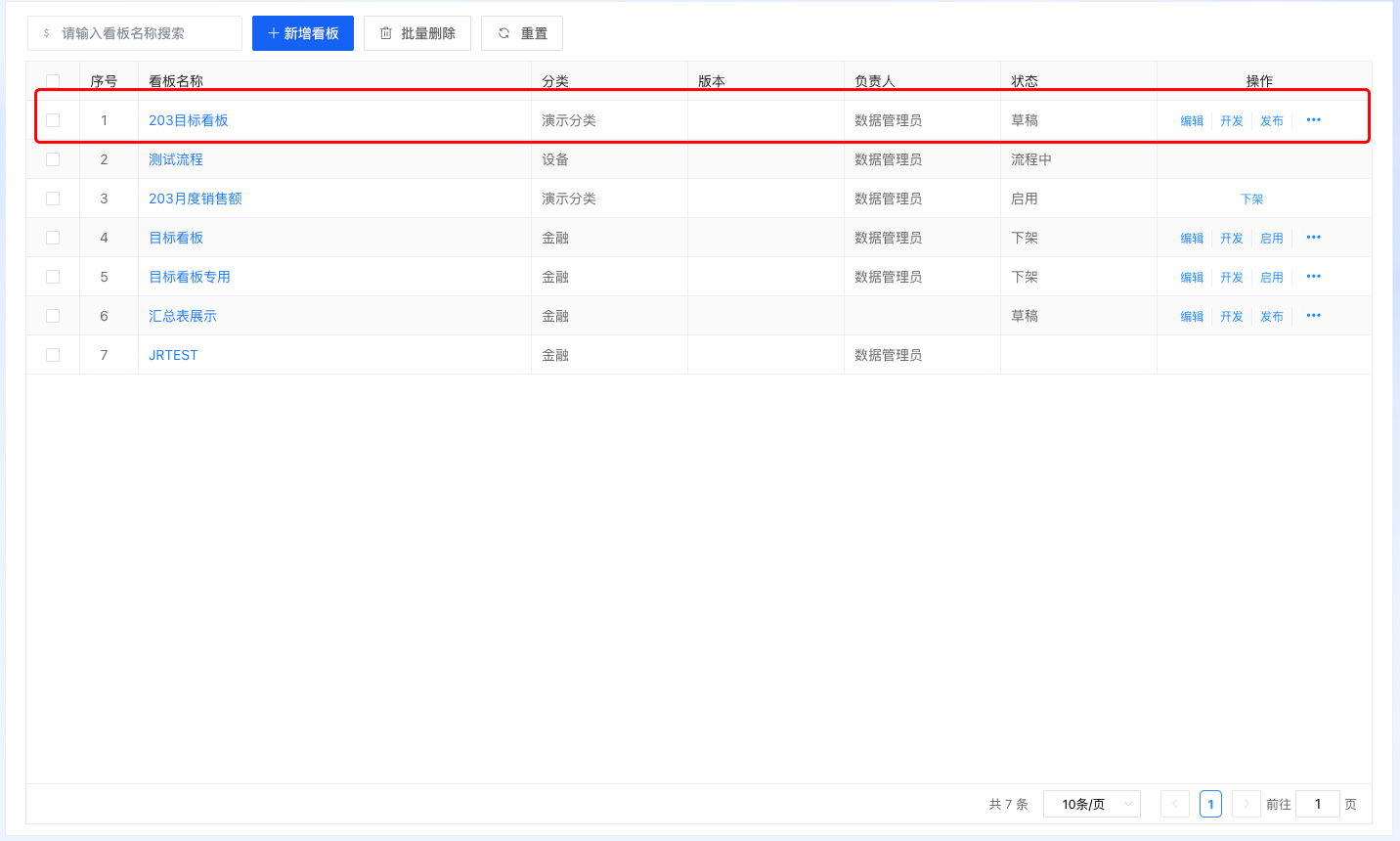The width and height of the screenshot is (1400, 841).
Task: Click 下架 for 203月度销售额
Action: [x=1251, y=199]
